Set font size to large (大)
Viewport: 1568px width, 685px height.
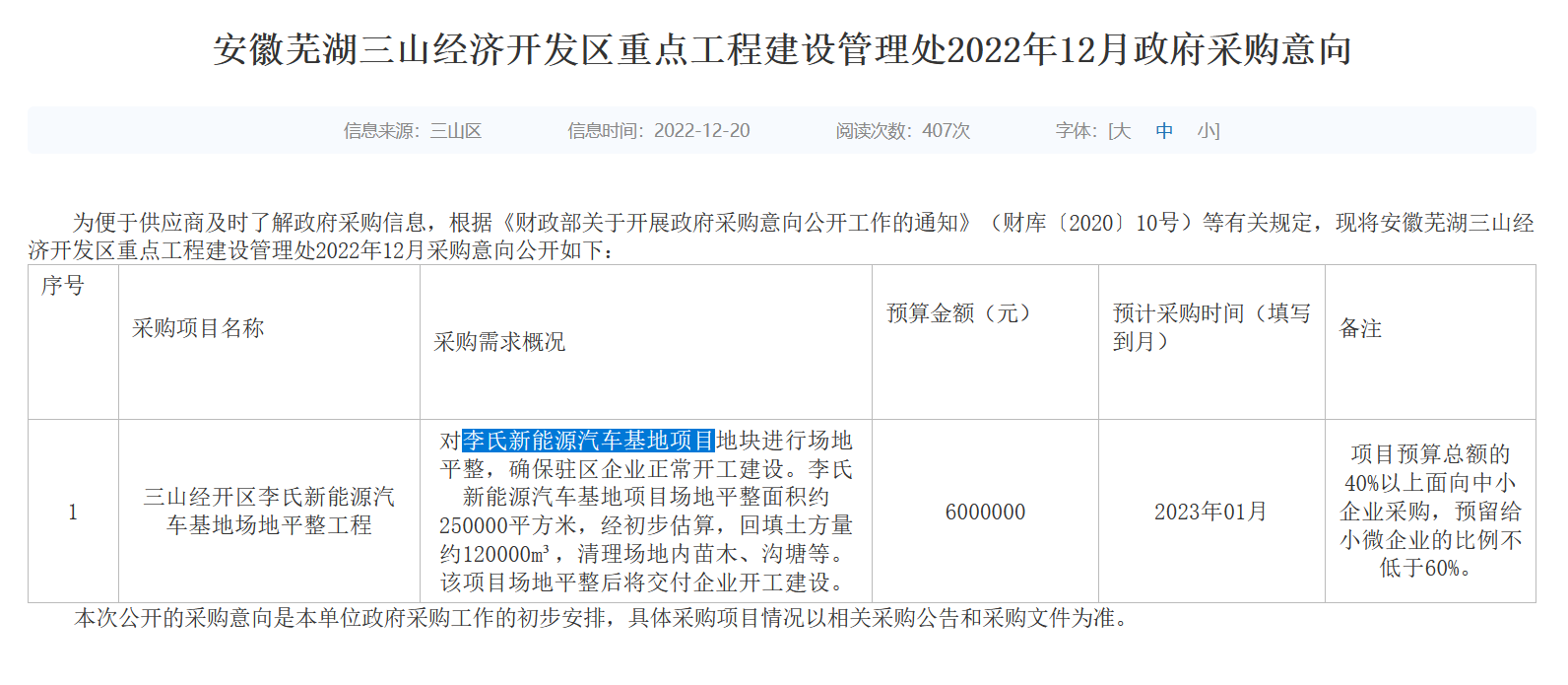(1122, 131)
